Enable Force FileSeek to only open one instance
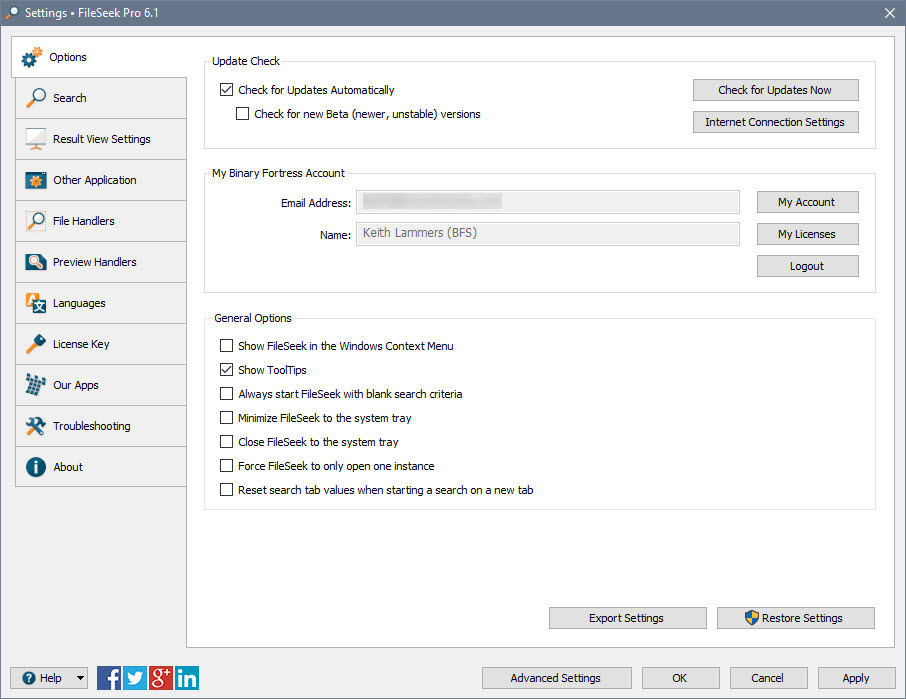Screen dimensions: 906x699 click(226, 466)
